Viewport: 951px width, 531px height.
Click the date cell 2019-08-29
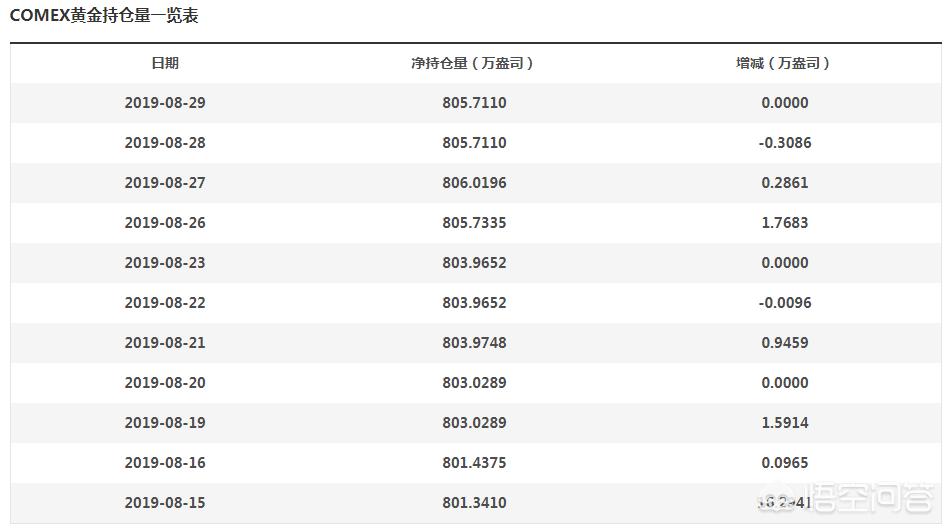tap(165, 102)
